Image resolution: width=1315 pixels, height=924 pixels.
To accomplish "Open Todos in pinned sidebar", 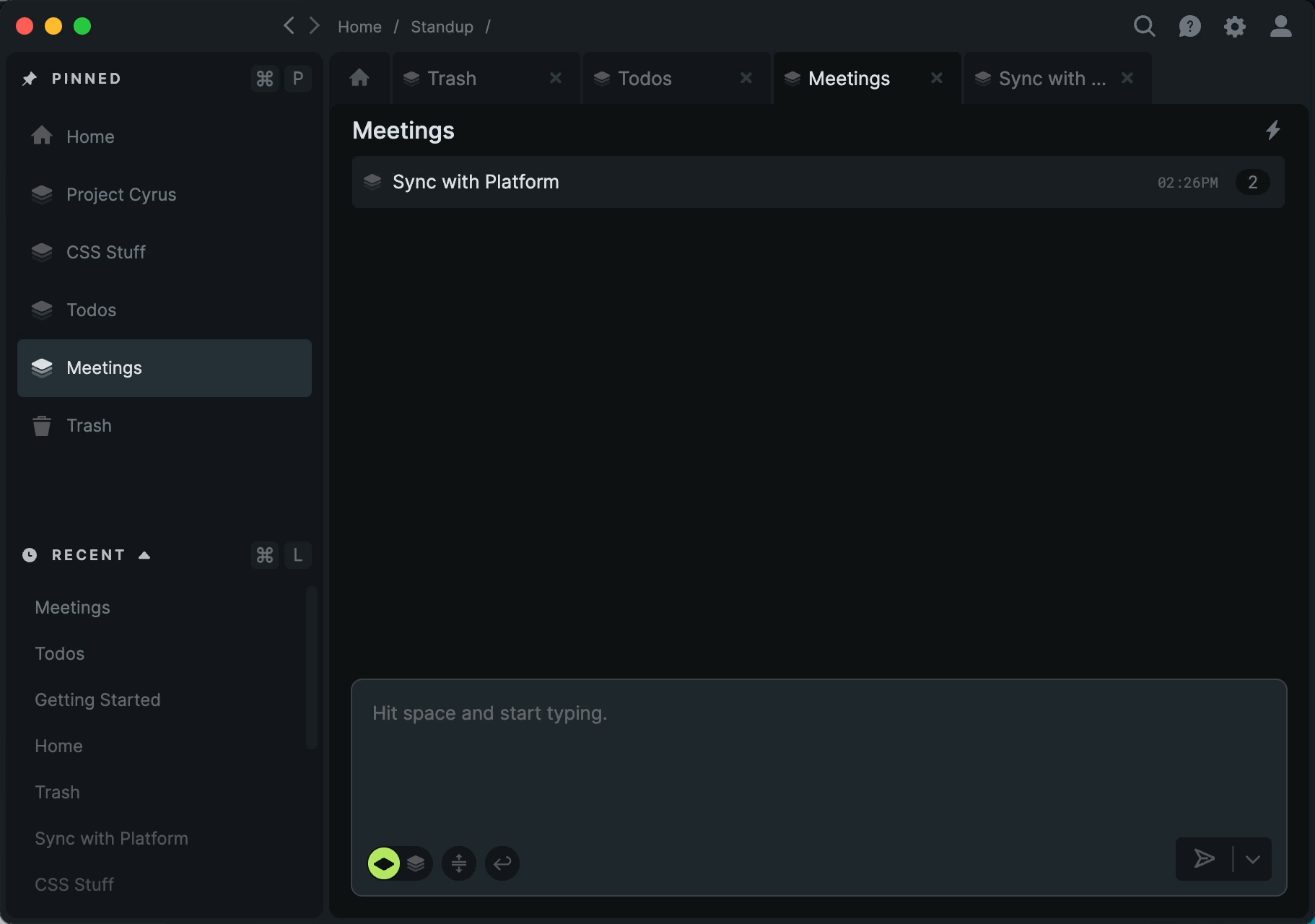I will tap(165, 310).
